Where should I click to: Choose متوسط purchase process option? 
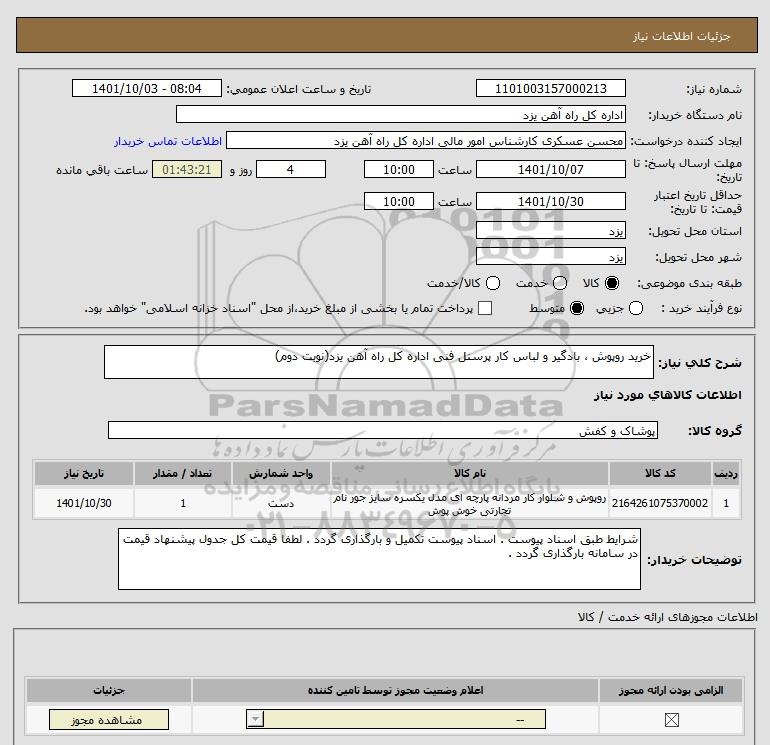coord(577,308)
